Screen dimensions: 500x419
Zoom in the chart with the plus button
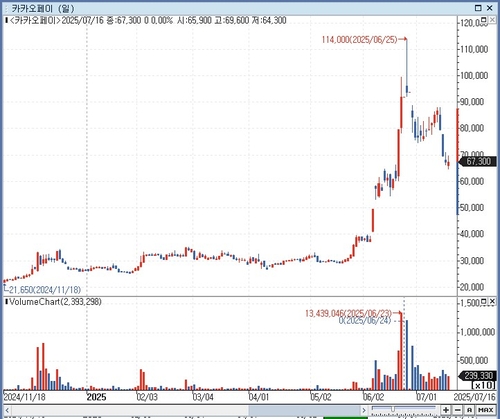click(x=446, y=410)
